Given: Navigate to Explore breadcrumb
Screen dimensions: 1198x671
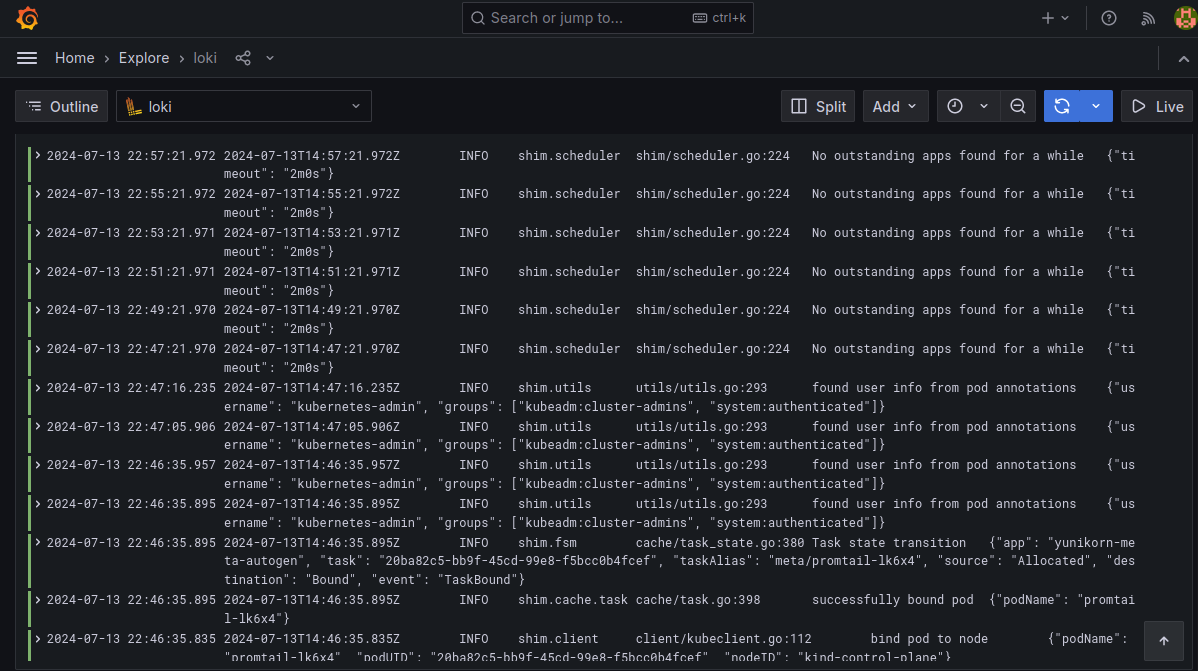Looking at the screenshot, I should (x=144, y=58).
